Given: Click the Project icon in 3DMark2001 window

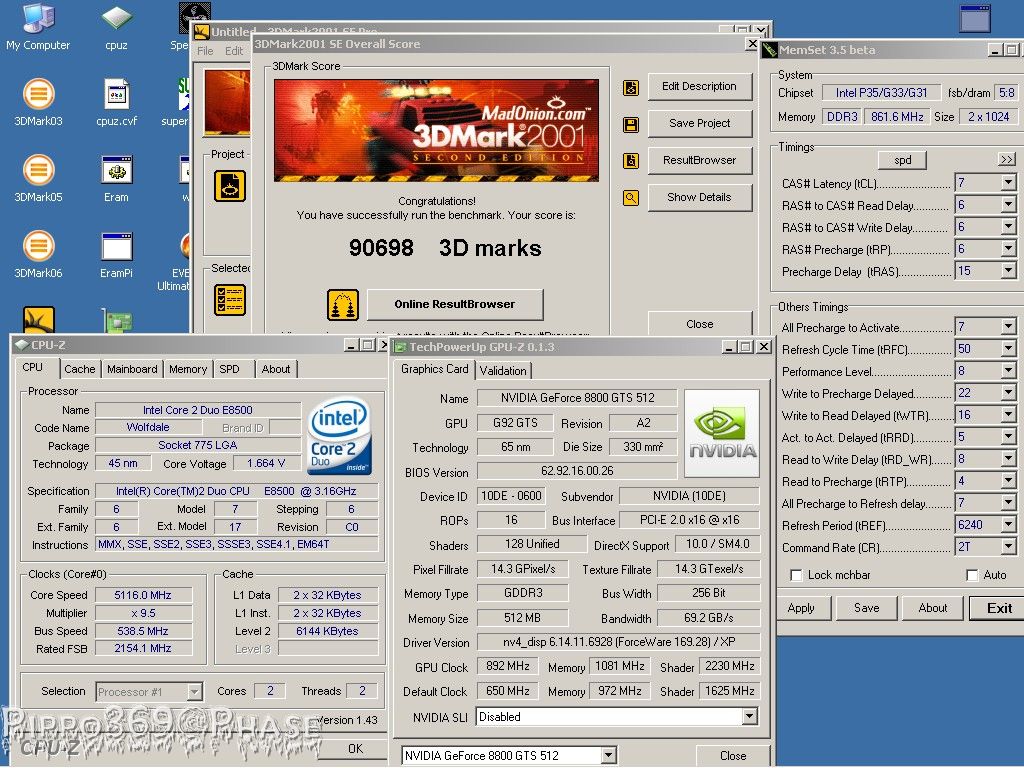Looking at the screenshot, I should 230,186.
